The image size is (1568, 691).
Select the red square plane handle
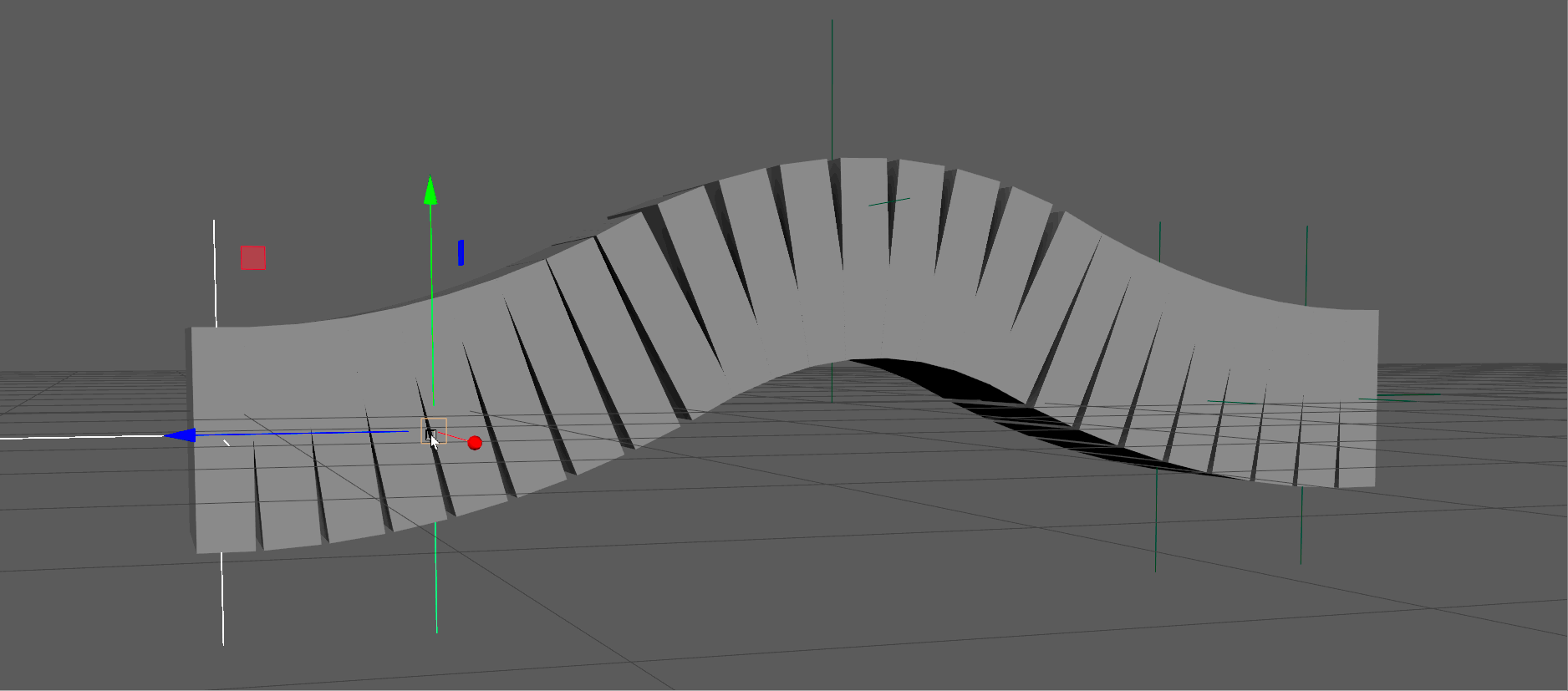[x=253, y=257]
